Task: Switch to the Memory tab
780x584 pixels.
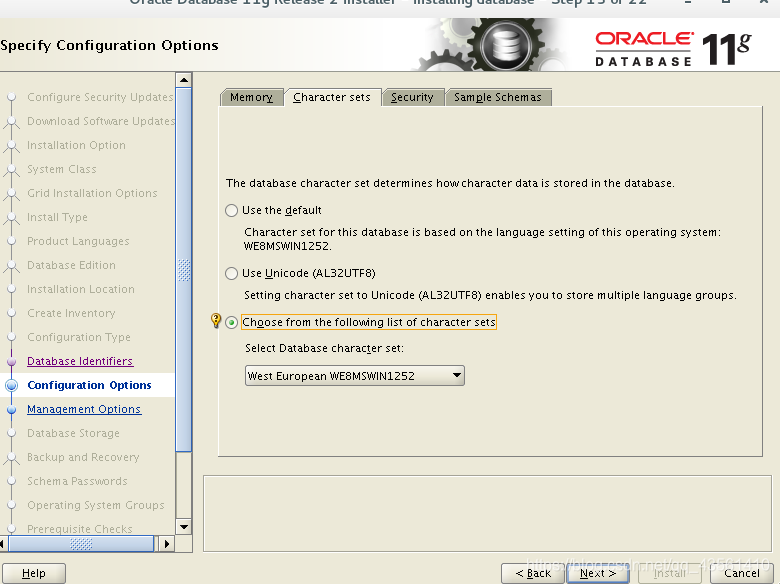Action: 252,97
